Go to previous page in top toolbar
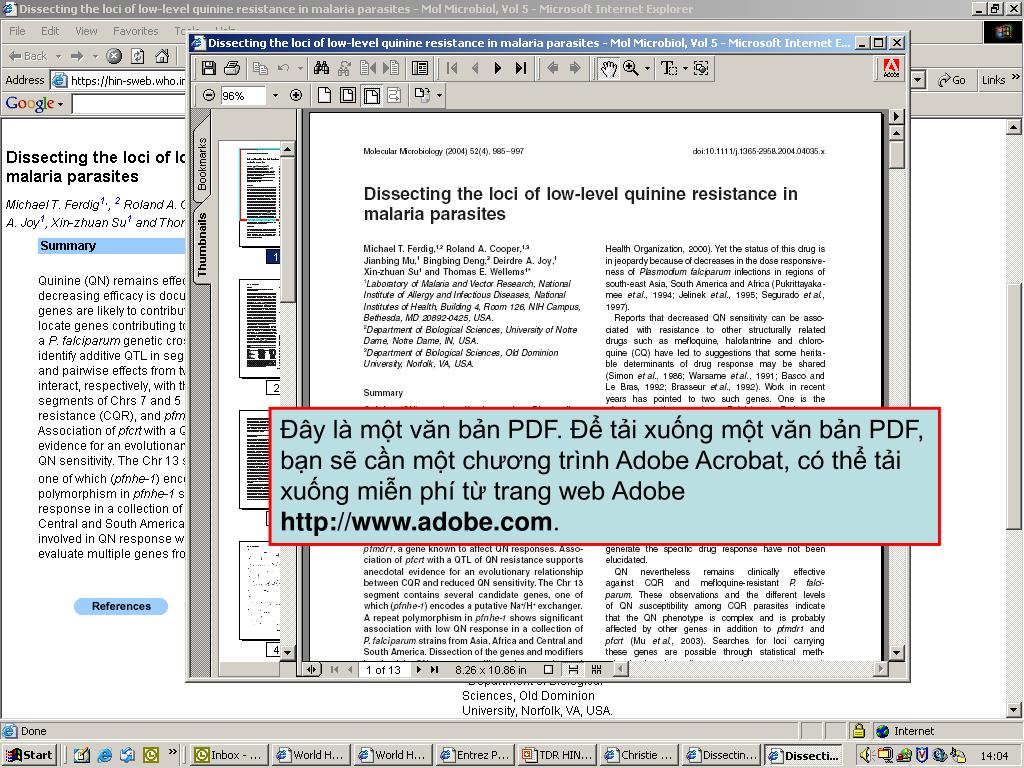Image resolution: width=1024 pixels, height=768 pixels. point(475,68)
